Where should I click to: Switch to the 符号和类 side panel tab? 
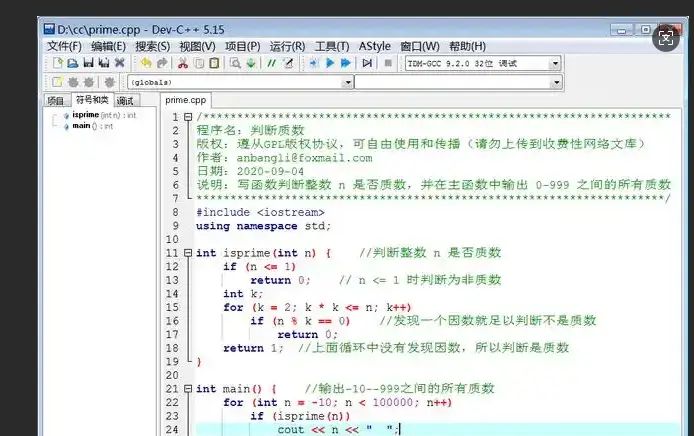coord(93,100)
